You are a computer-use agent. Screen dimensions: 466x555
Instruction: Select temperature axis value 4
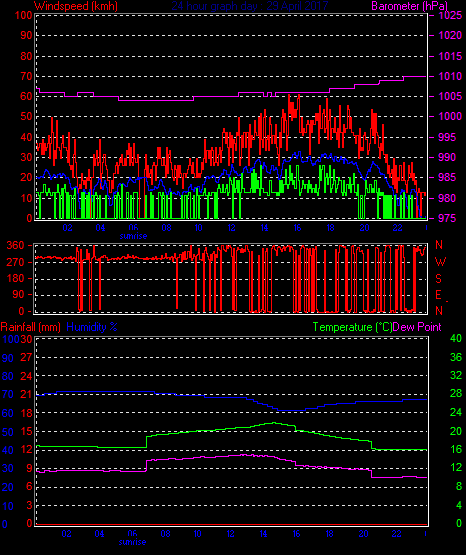tap(459, 505)
